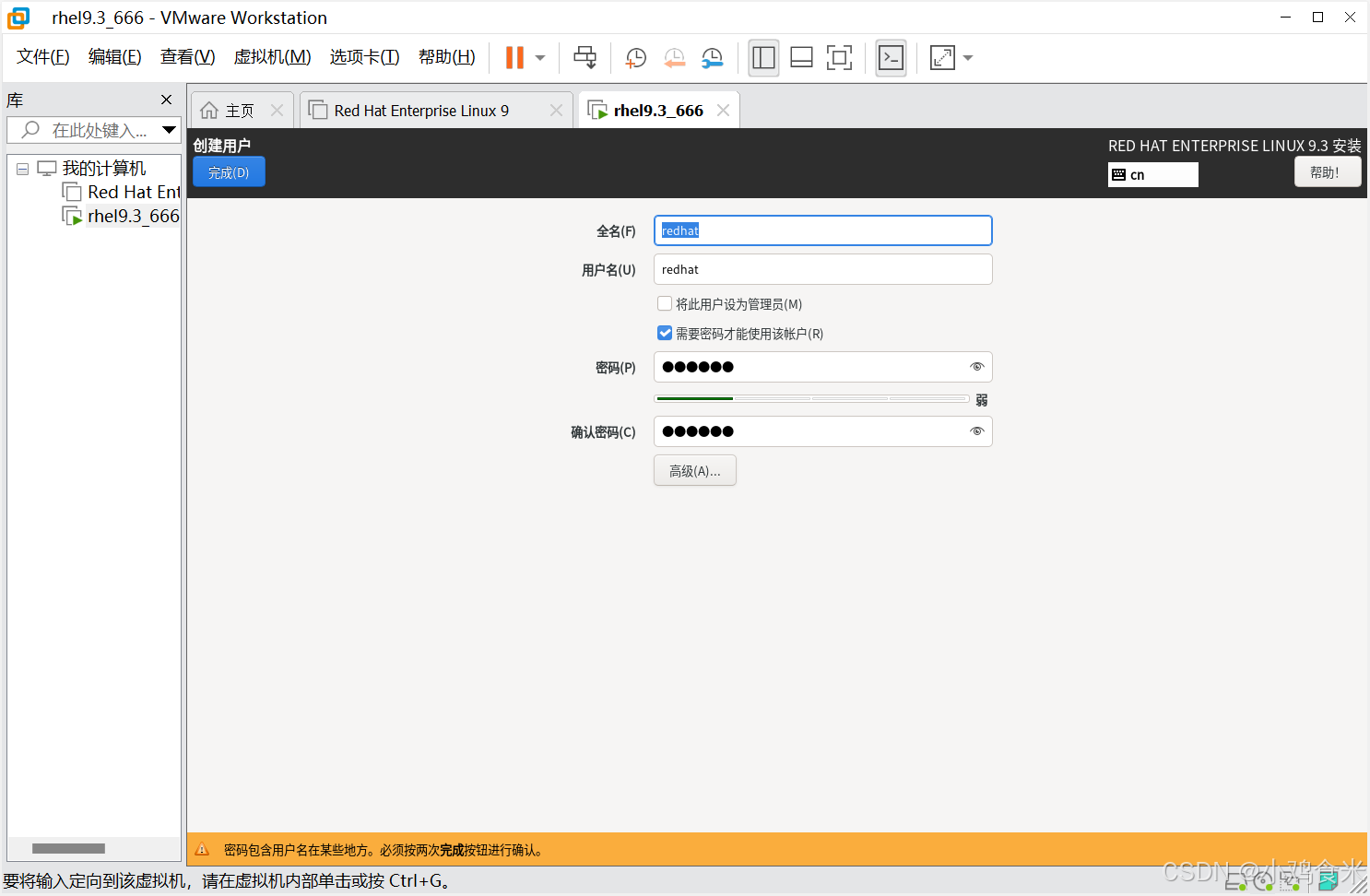This screenshot has width=1370, height=896.
Task: Click the password strength bar
Action: tap(811, 398)
